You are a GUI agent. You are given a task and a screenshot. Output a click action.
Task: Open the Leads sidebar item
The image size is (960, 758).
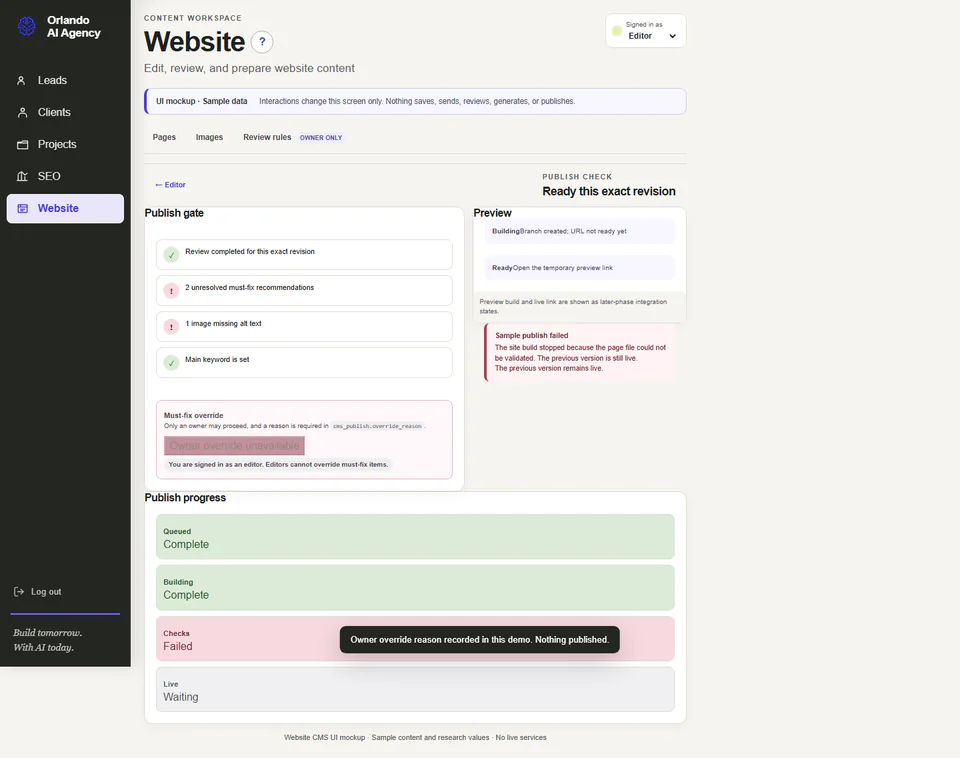(x=65, y=80)
